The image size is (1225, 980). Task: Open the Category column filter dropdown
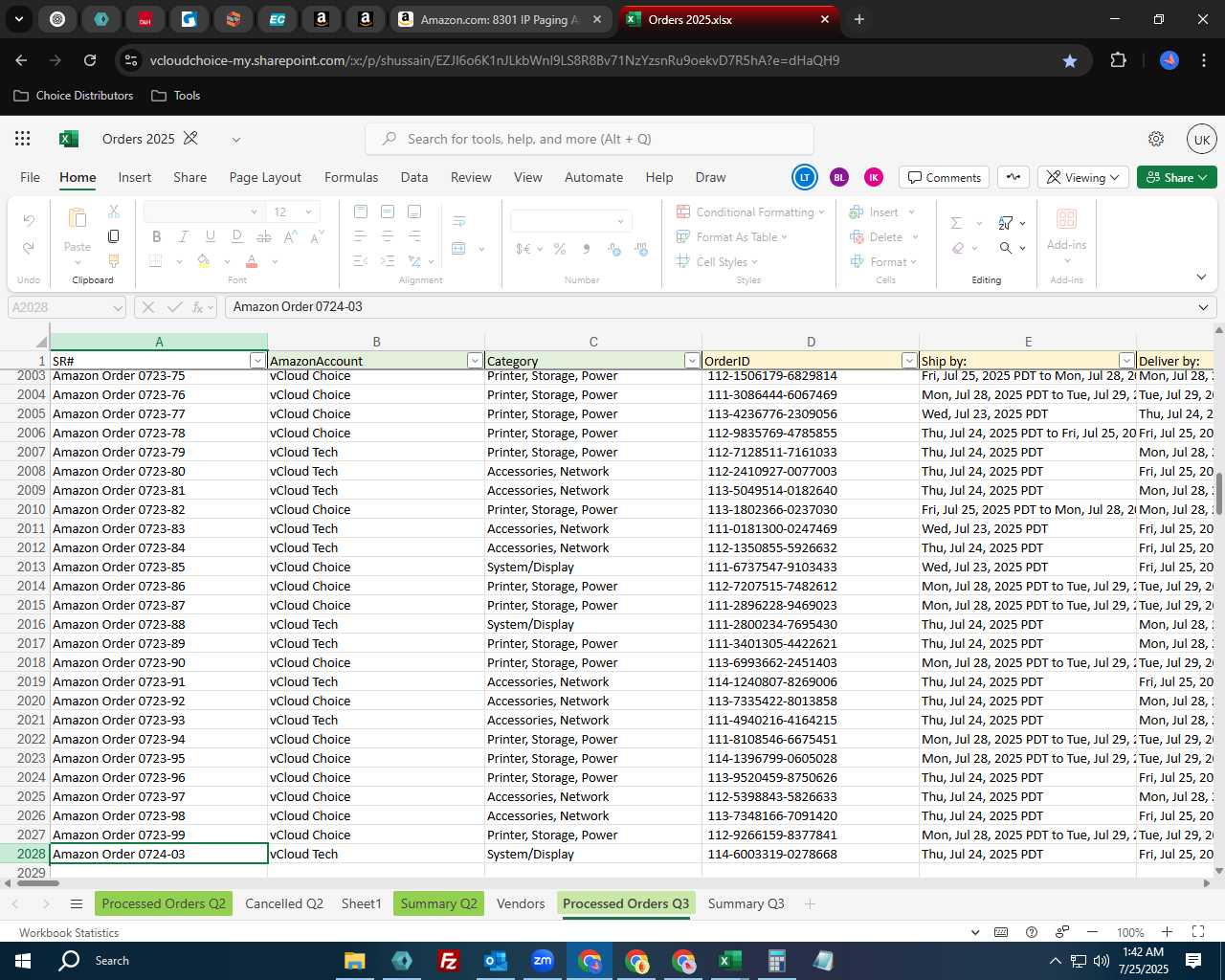(x=692, y=361)
